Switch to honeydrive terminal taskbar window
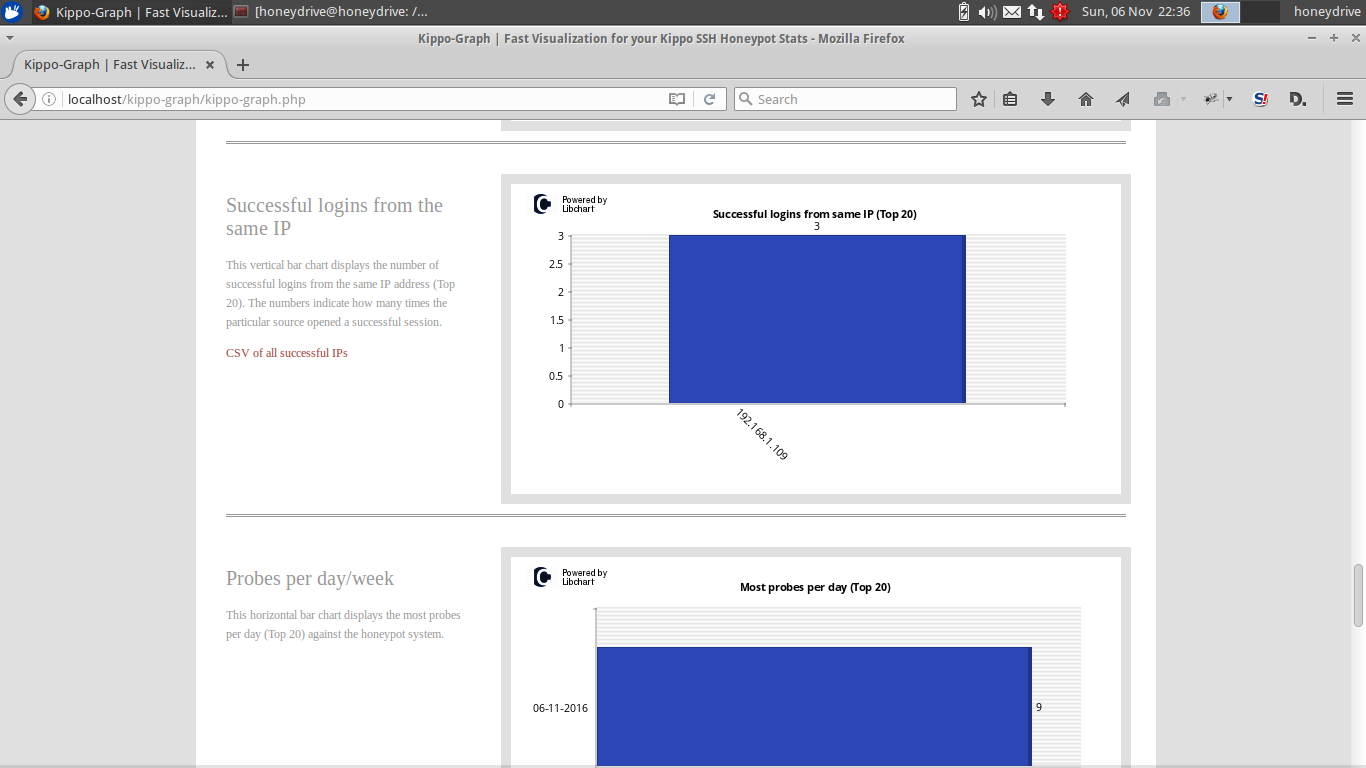The height and width of the screenshot is (768, 1366). 332,12
